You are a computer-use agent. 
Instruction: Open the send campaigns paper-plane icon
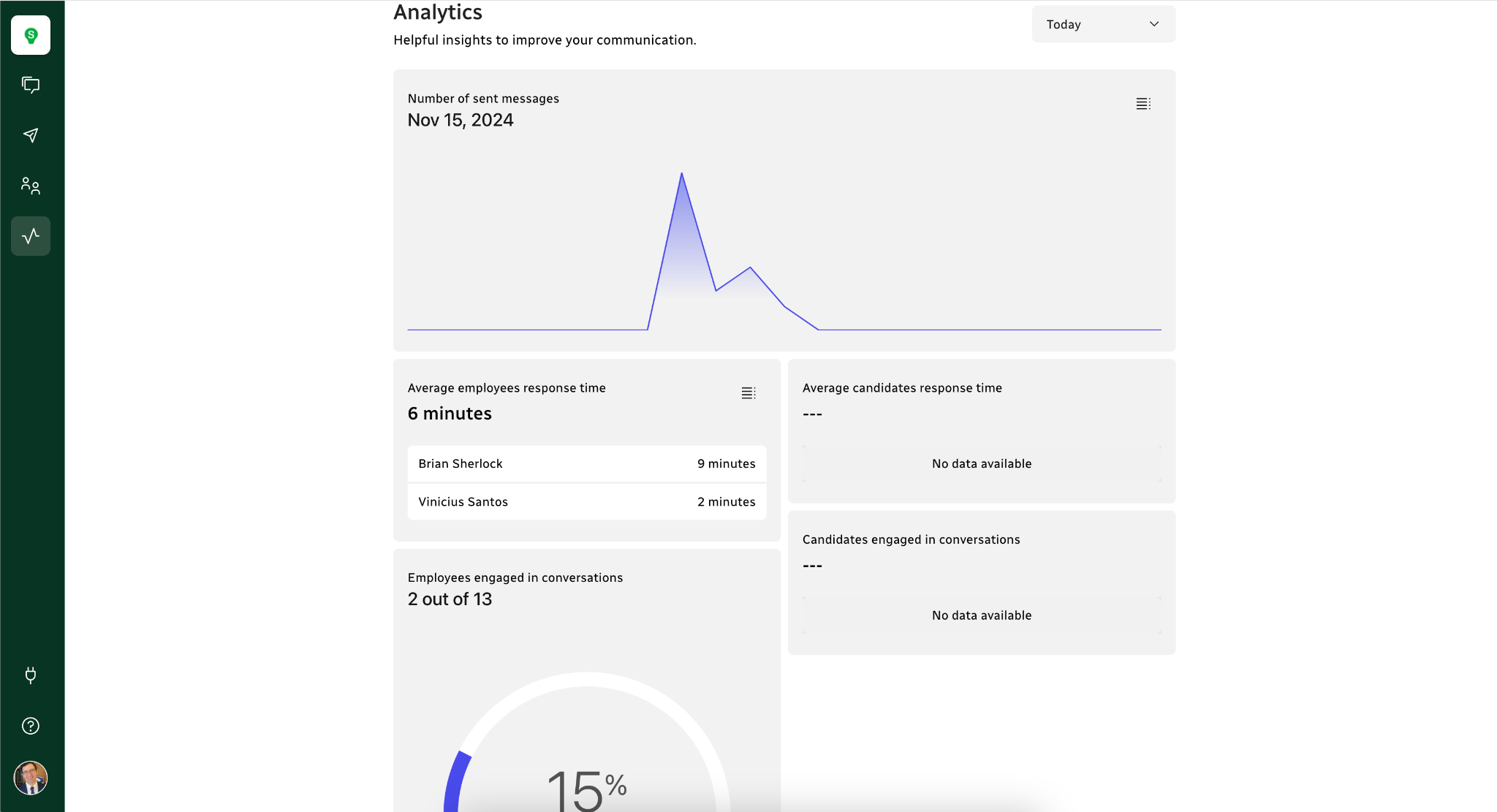click(x=31, y=135)
